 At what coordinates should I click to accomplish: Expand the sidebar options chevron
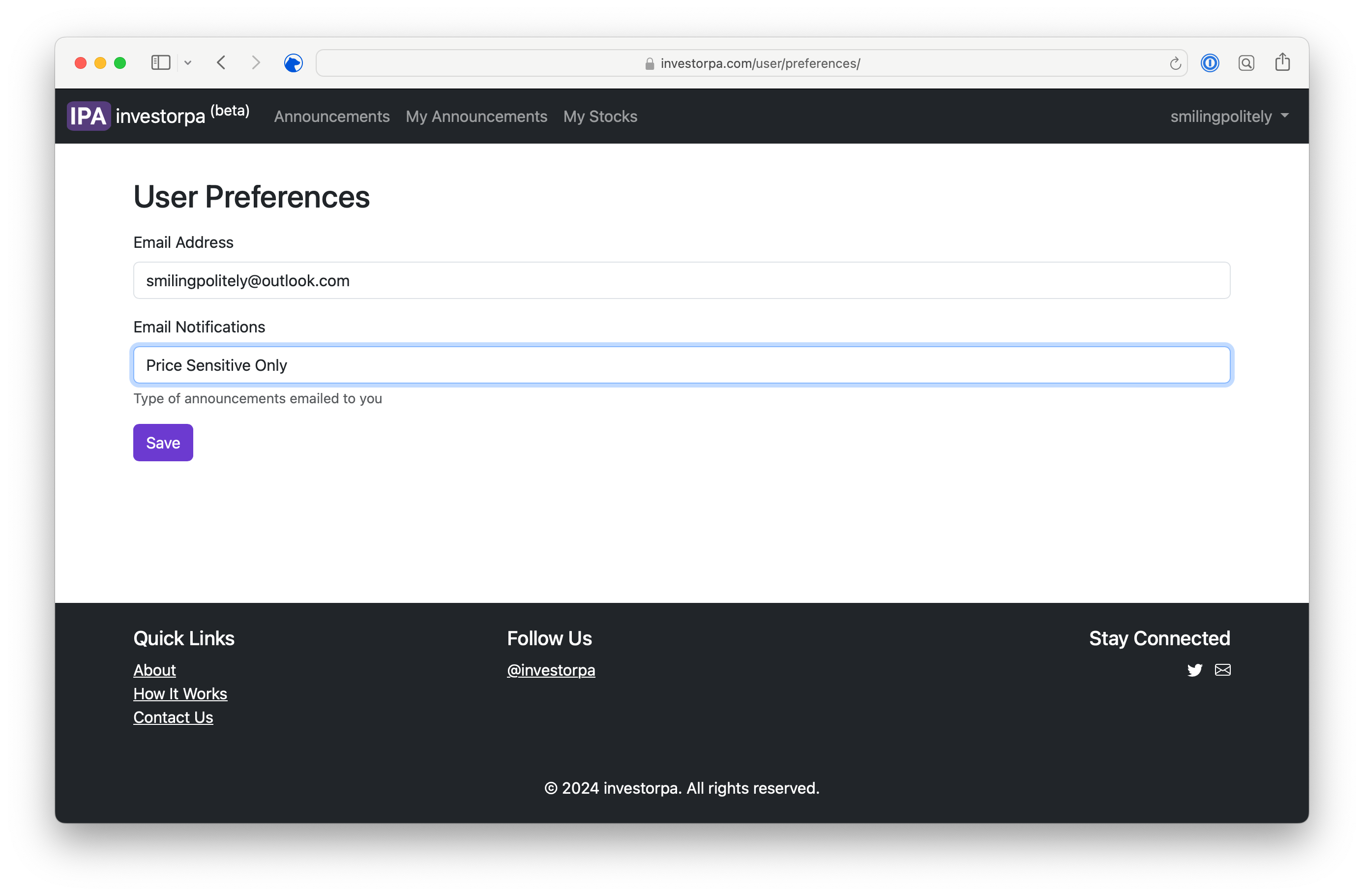click(x=188, y=63)
